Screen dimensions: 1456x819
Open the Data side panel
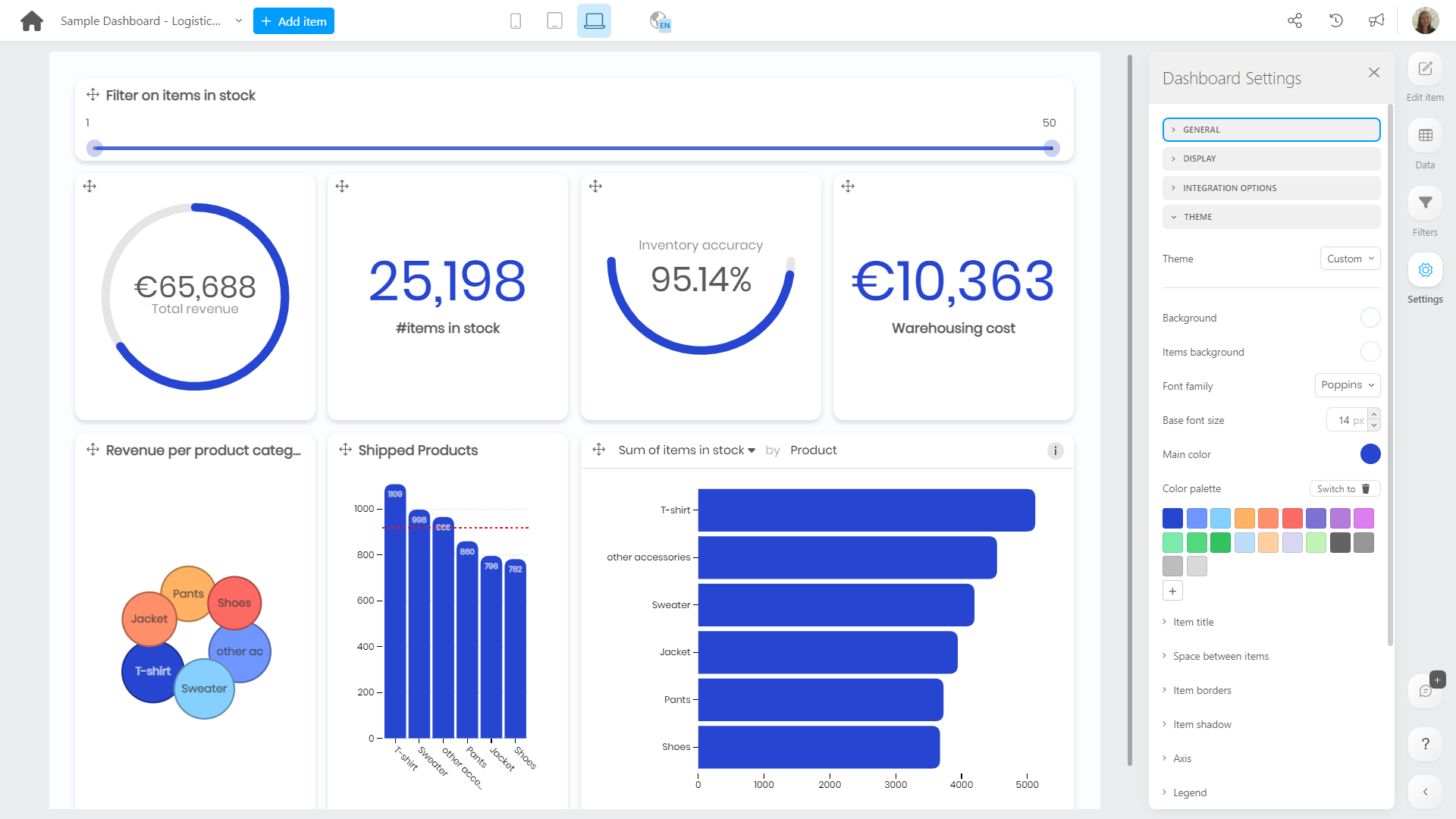point(1425,136)
